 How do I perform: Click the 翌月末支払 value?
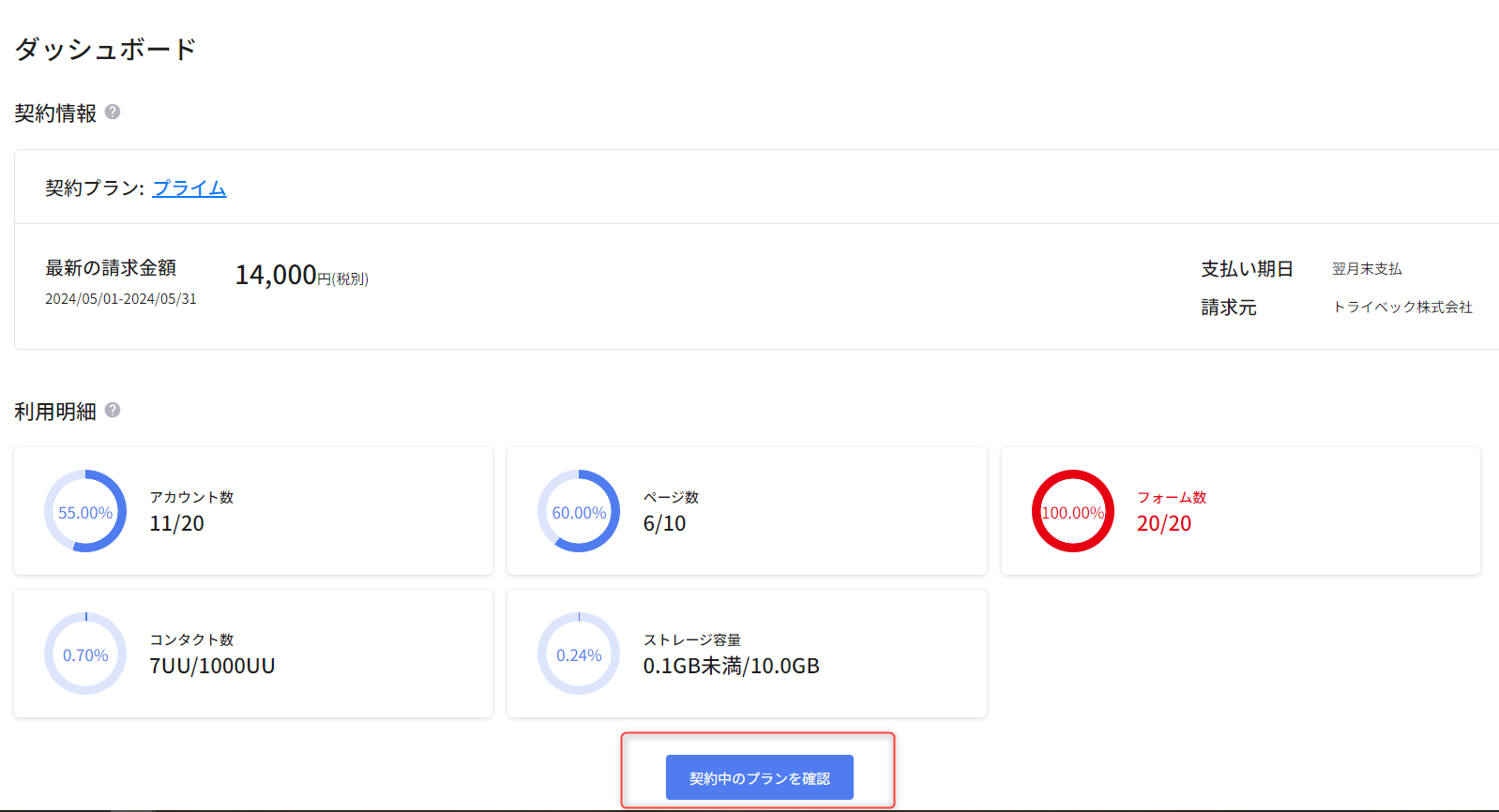[x=1367, y=269]
